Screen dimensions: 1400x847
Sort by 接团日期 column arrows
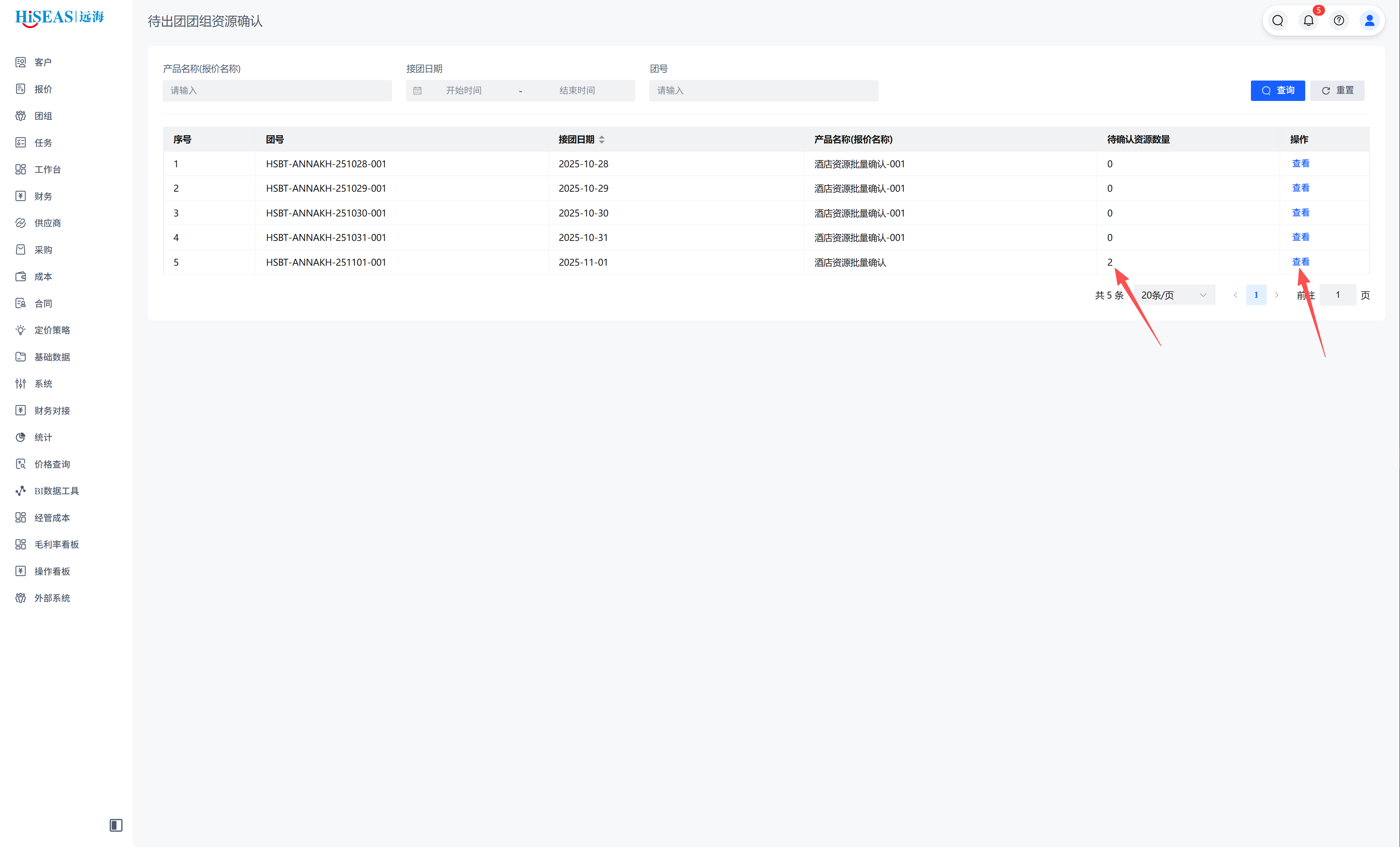(602, 140)
